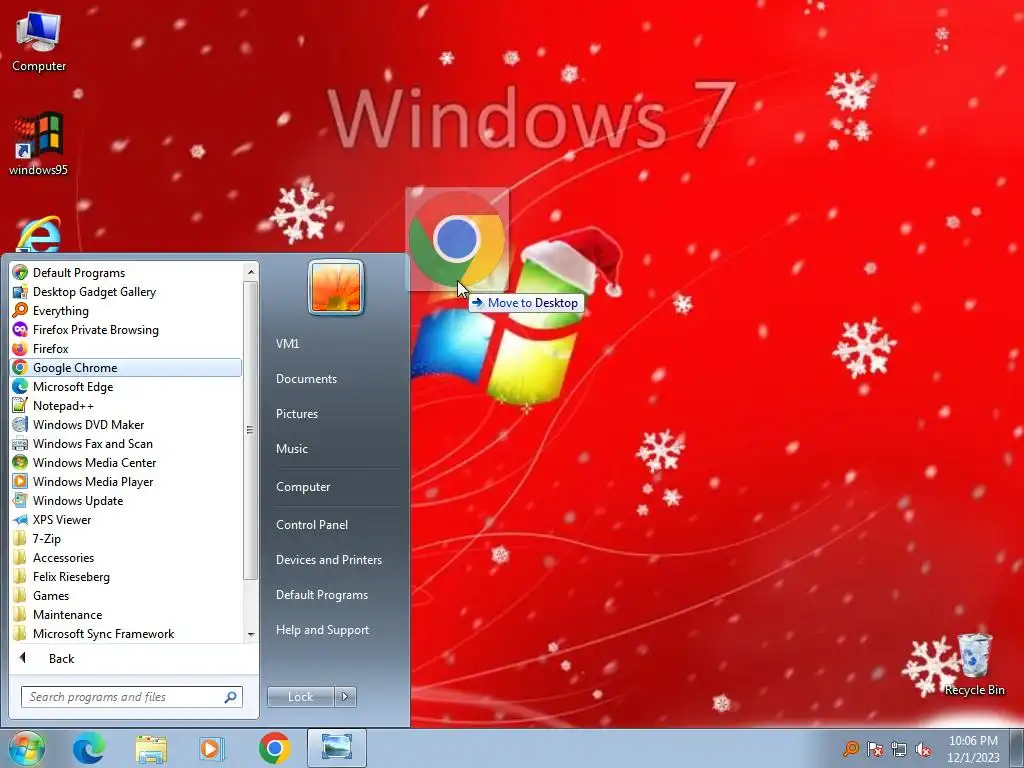The image size is (1024, 768).
Task: Click the Search programs and files box
Action: (x=131, y=697)
